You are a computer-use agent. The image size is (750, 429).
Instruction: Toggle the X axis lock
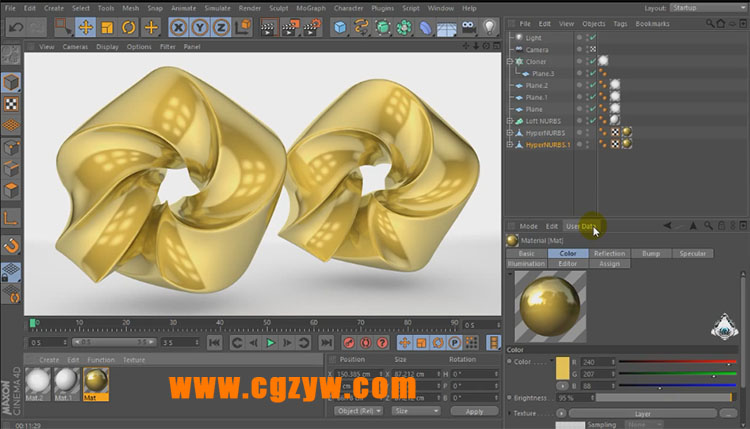[178, 27]
